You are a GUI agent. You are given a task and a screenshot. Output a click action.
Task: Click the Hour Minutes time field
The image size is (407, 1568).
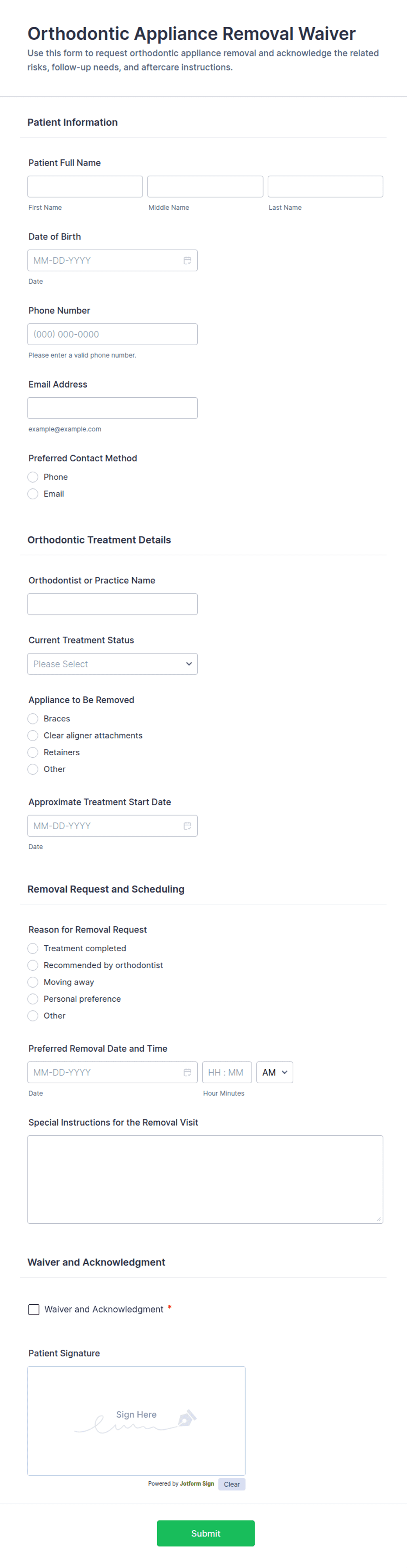coord(226,1072)
